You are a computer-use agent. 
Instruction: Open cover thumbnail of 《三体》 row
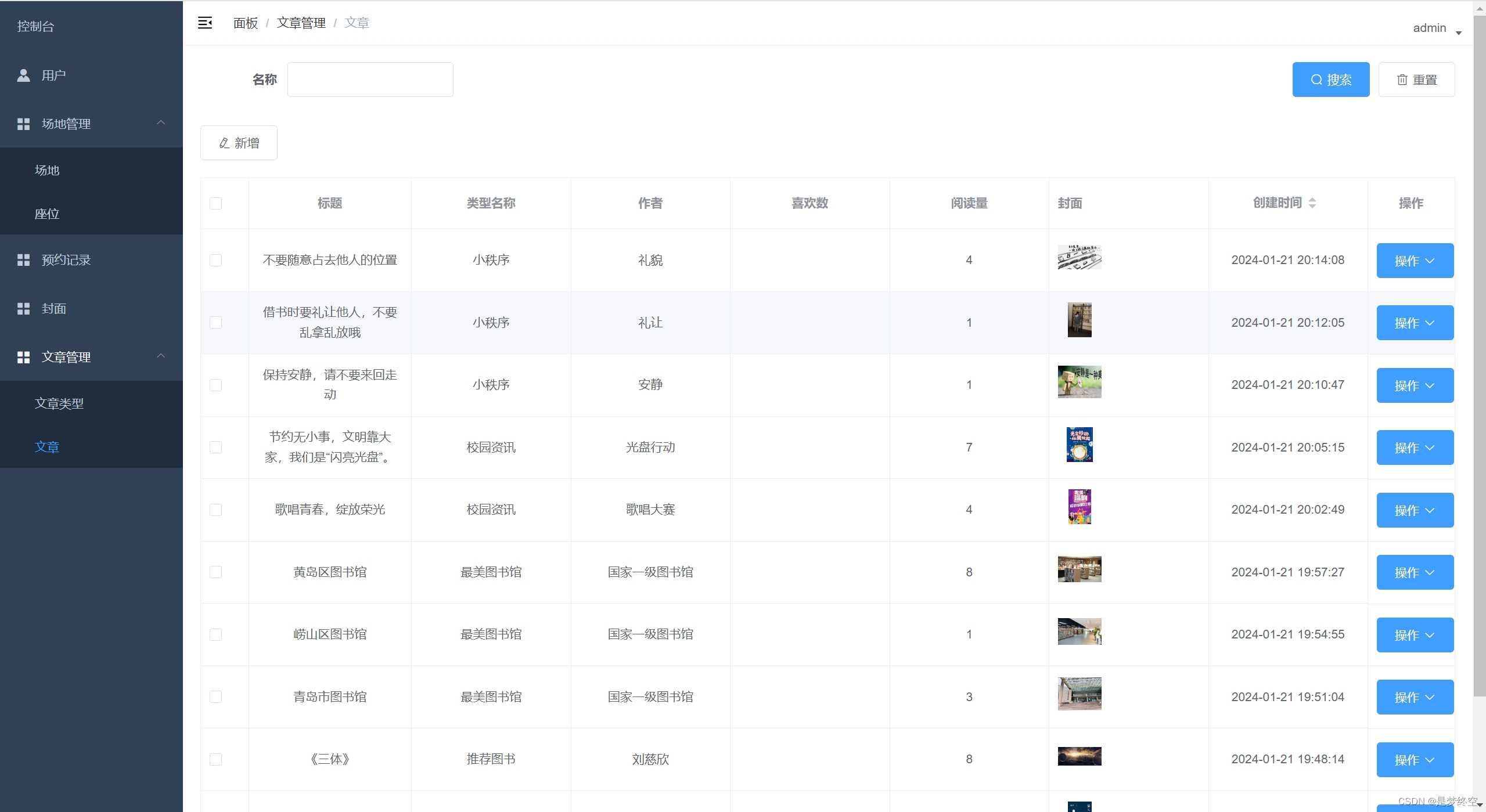(x=1080, y=756)
